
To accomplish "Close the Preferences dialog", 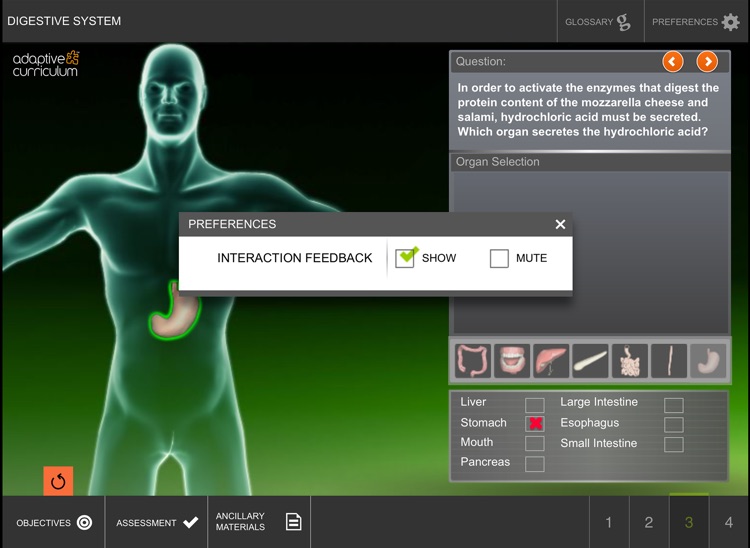I will 560,224.
